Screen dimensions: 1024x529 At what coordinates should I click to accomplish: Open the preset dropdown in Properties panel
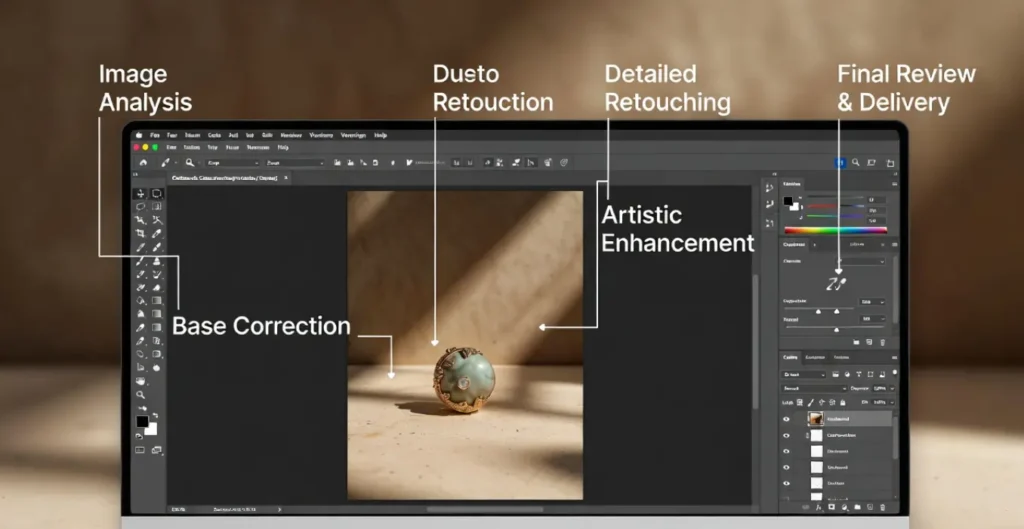click(861, 261)
